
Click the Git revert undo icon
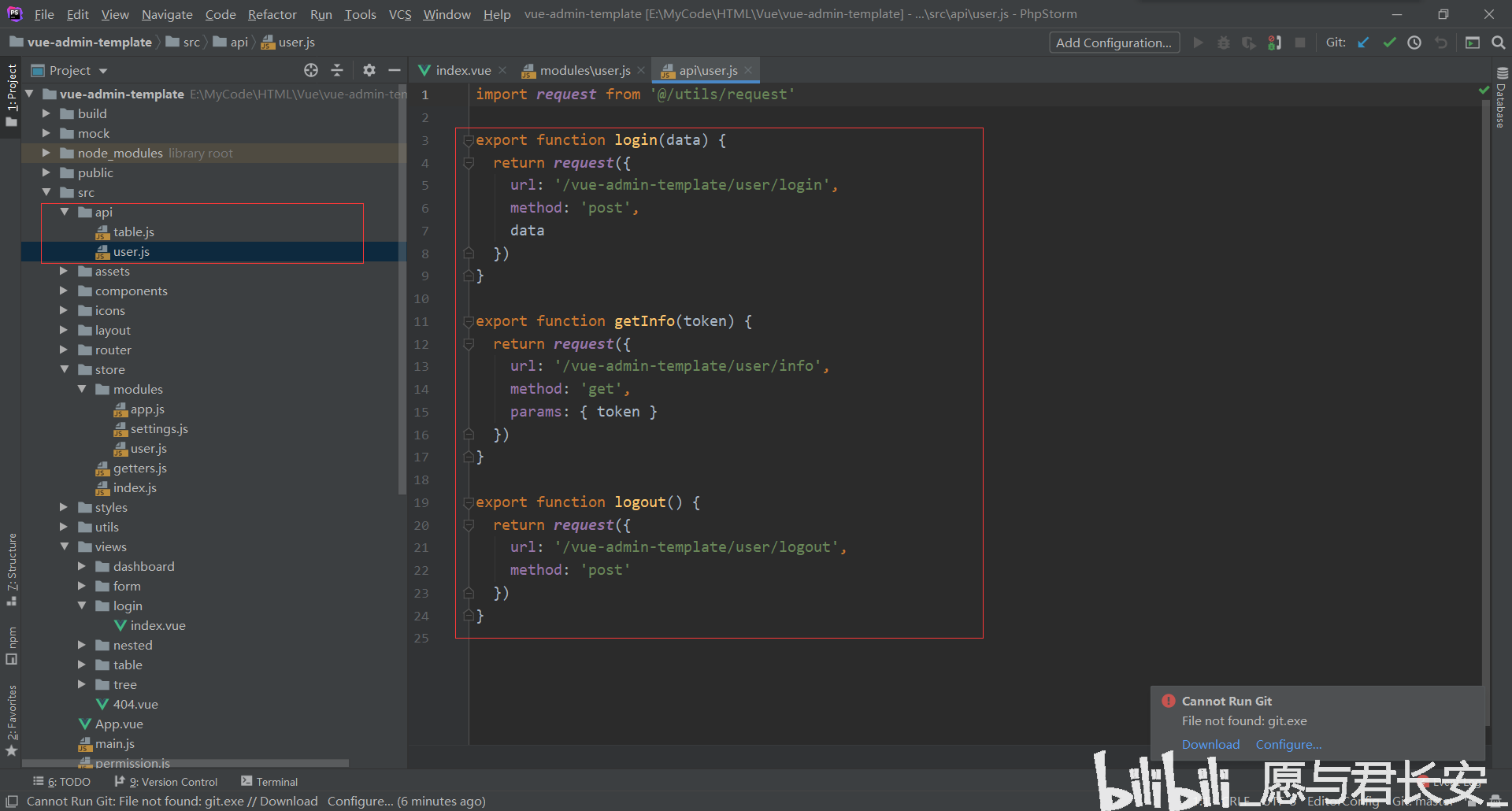pos(1440,43)
